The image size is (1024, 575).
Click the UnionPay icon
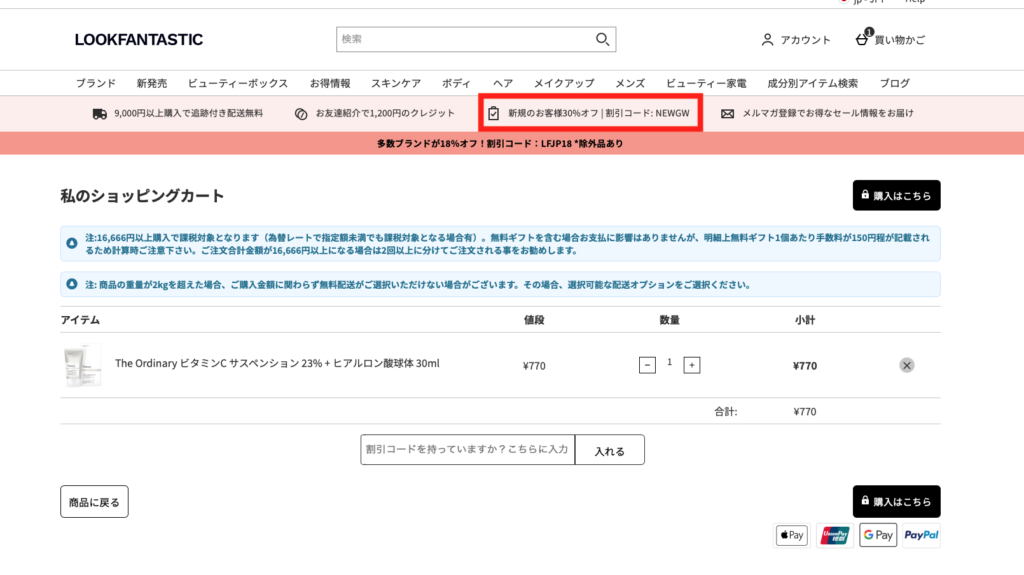pyautogui.click(x=835, y=535)
